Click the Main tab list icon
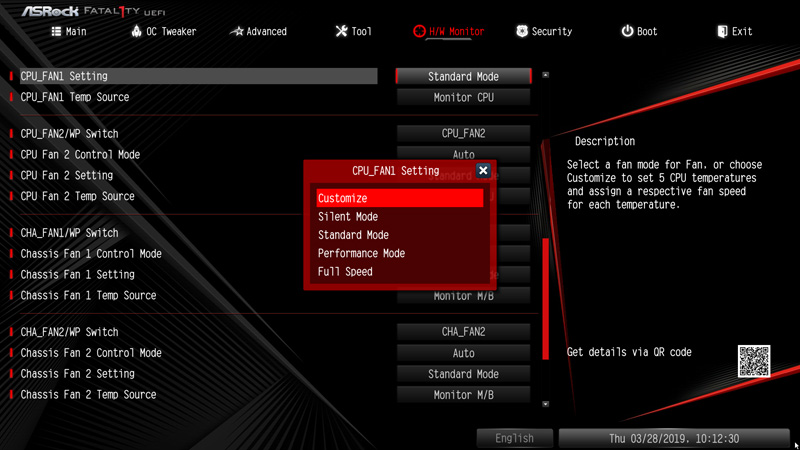This screenshot has width=800, height=450. tap(56, 32)
